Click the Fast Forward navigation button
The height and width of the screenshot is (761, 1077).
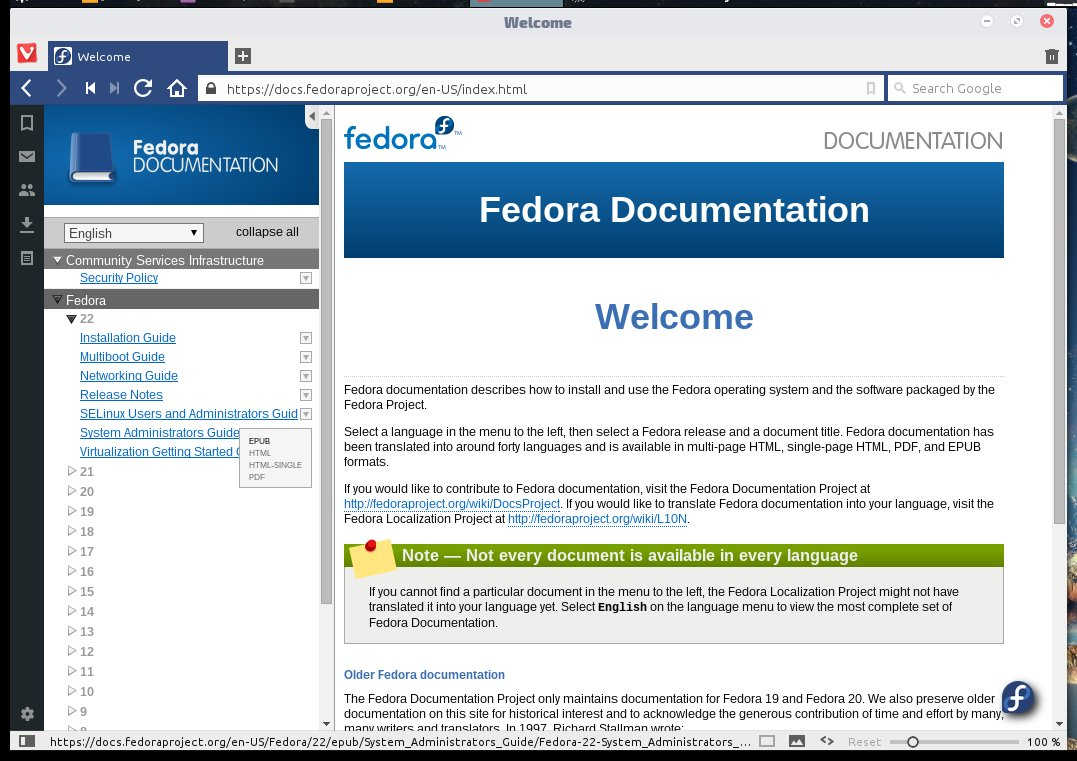point(115,88)
